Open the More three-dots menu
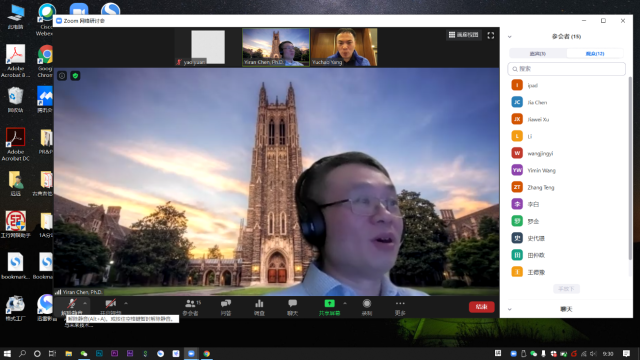Image resolution: width=640 pixels, height=360 pixels. click(x=400, y=307)
